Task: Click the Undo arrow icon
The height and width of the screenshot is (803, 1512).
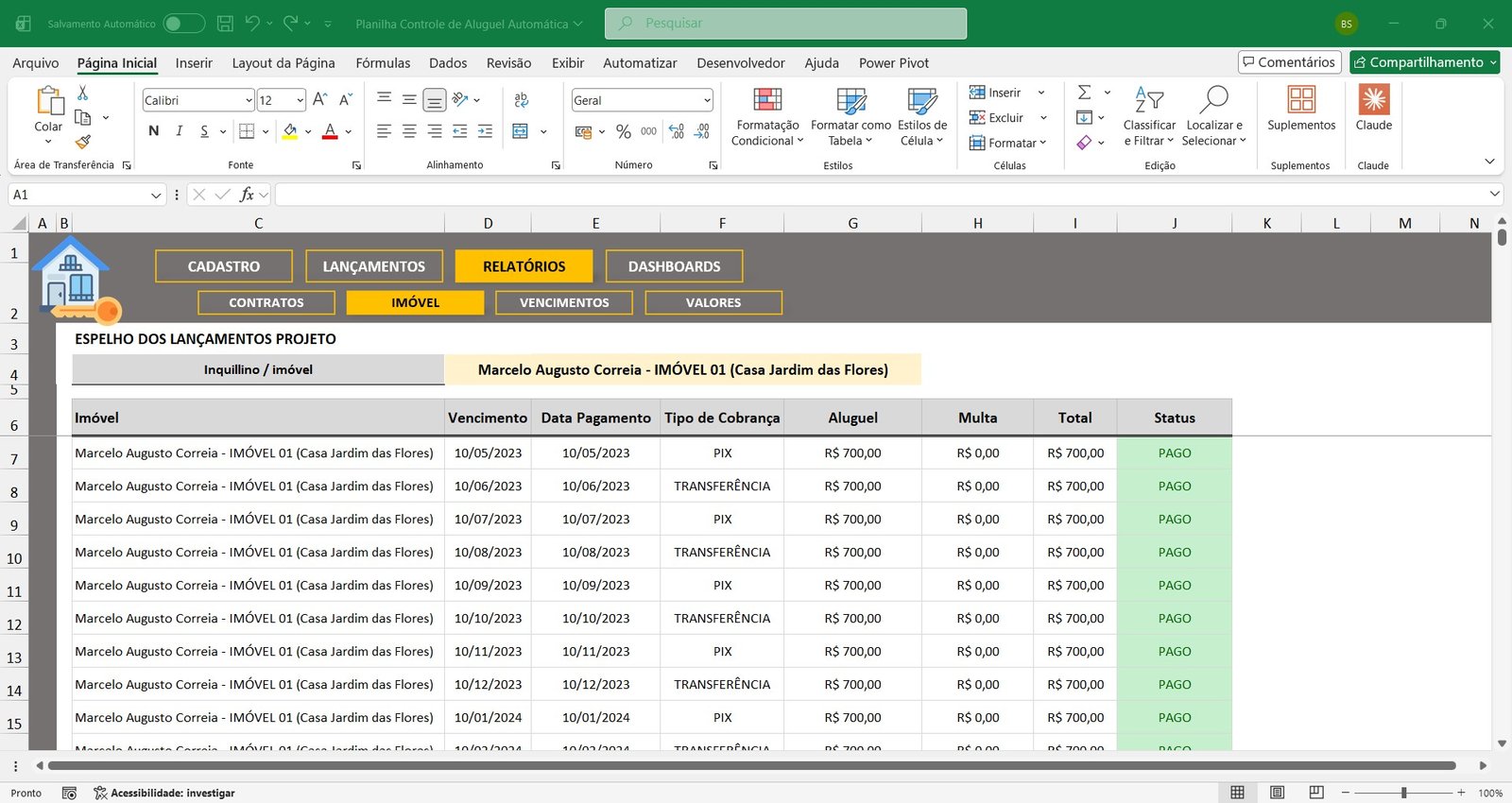Action: click(x=252, y=24)
